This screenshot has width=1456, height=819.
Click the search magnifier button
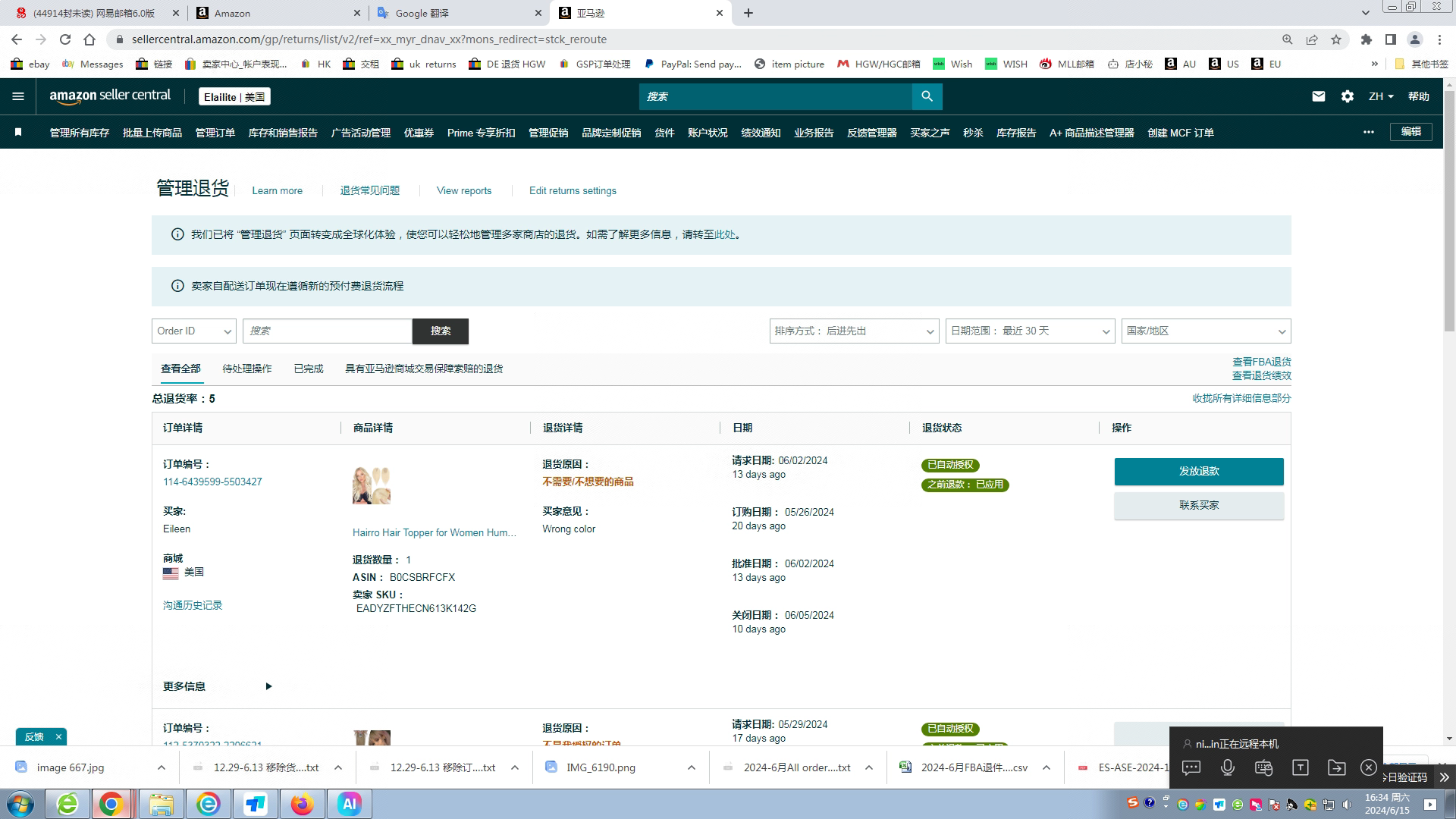(x=927, y=96)
